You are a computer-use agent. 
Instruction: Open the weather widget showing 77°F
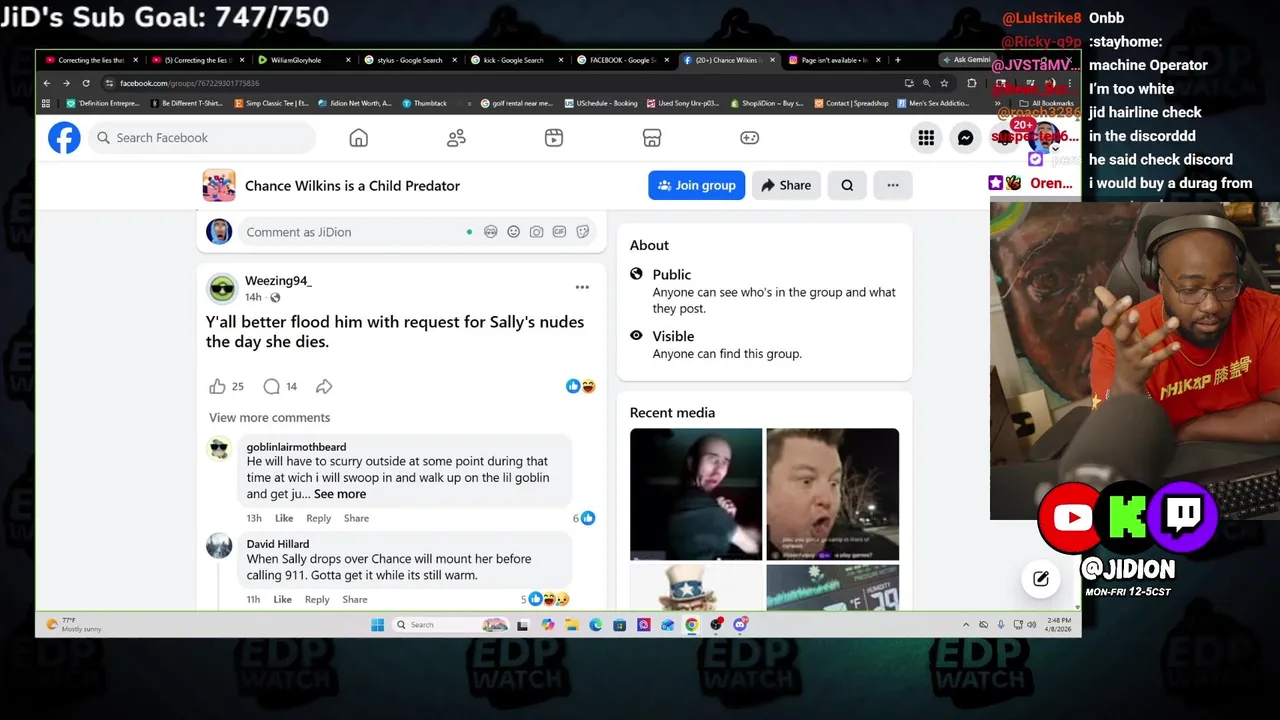tap(73, 625)
